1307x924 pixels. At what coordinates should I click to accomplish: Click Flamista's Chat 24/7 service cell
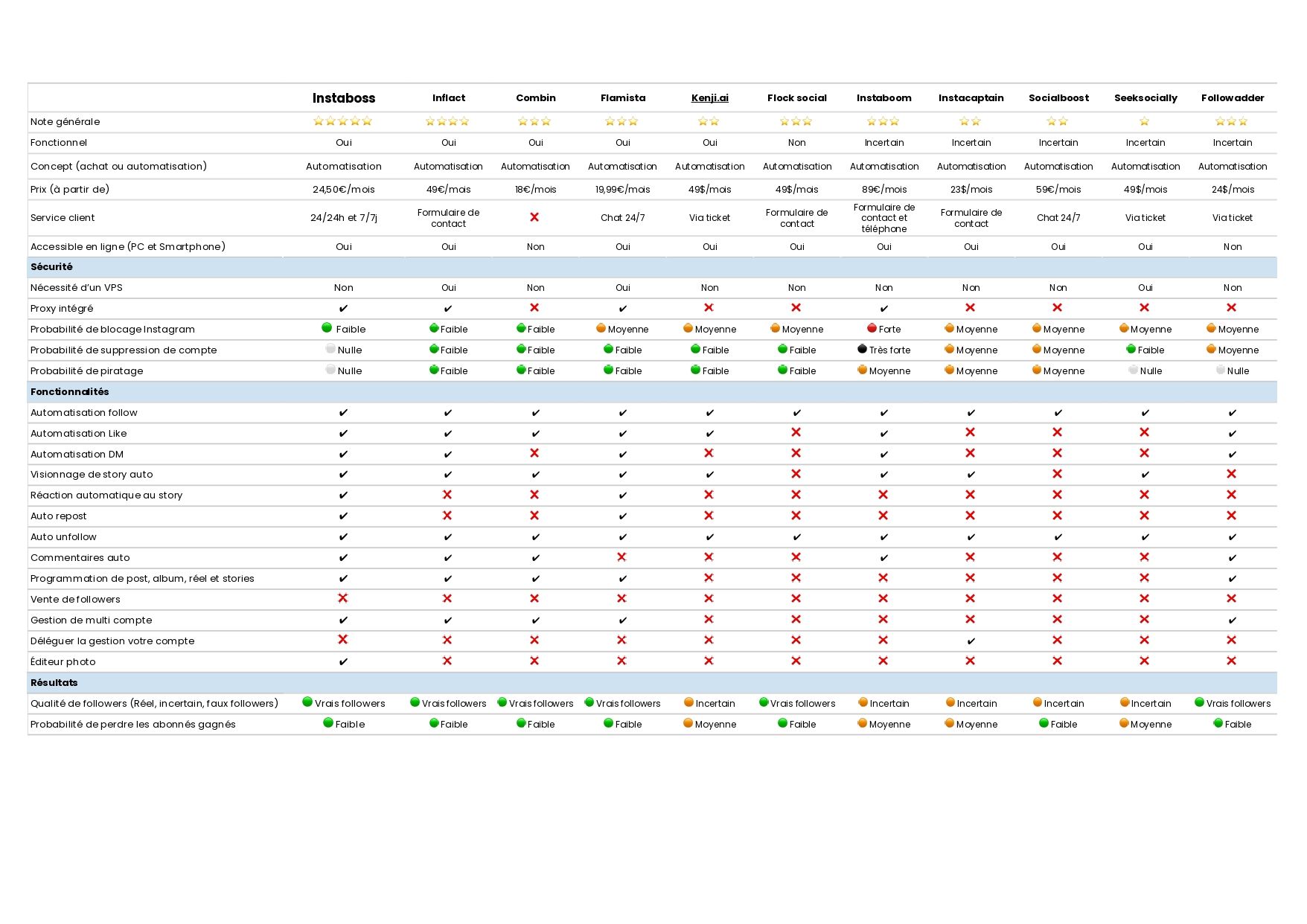coord(623,217)
